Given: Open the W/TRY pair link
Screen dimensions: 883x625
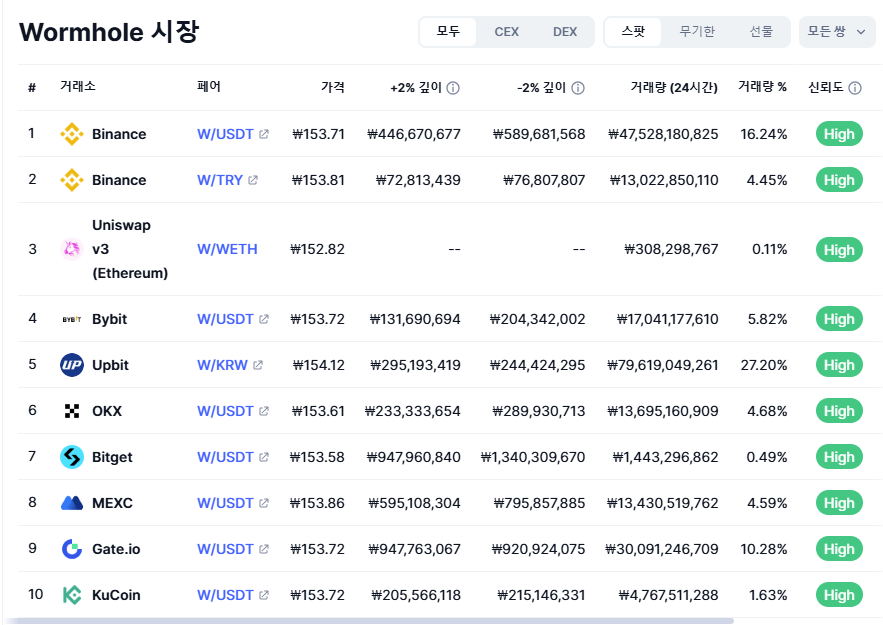Looking at the screenshot, I should (x=220, y=180).
